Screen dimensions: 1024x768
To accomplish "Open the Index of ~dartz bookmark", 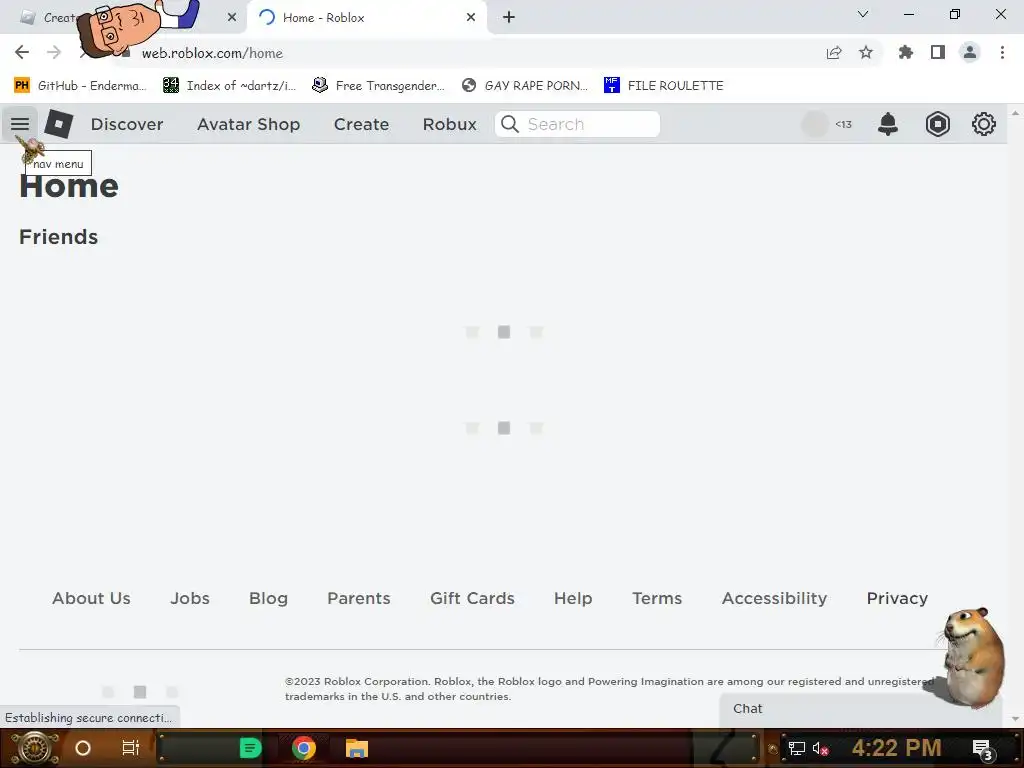I will pos(229,86).
